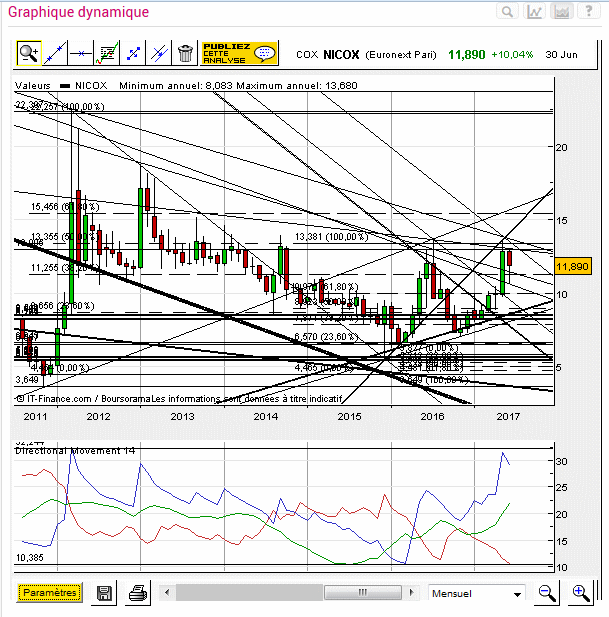Screen dimensions: 609x617
Task: Click the line chart icon at top
Action: 535,11
